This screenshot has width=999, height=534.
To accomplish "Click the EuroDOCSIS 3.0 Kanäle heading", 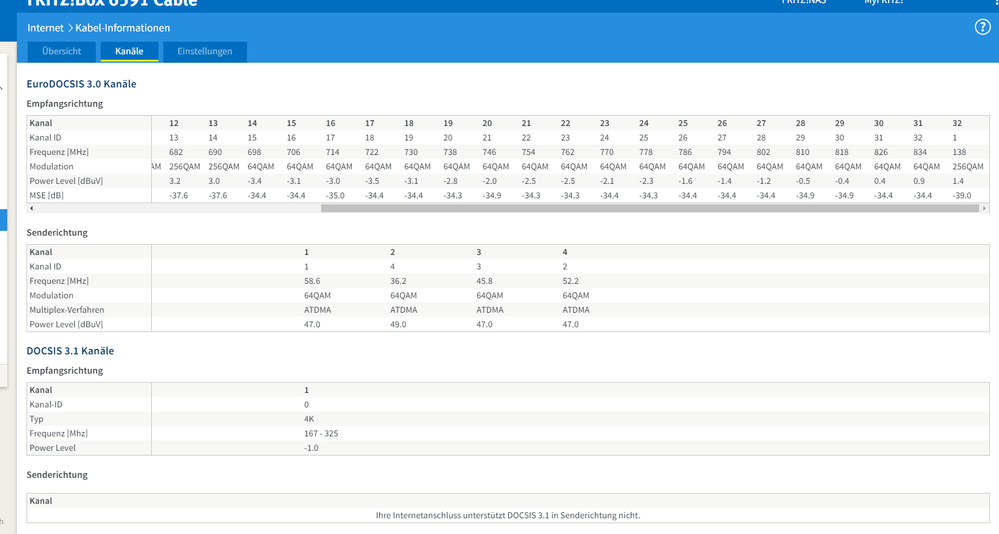I will pos(81,83).
